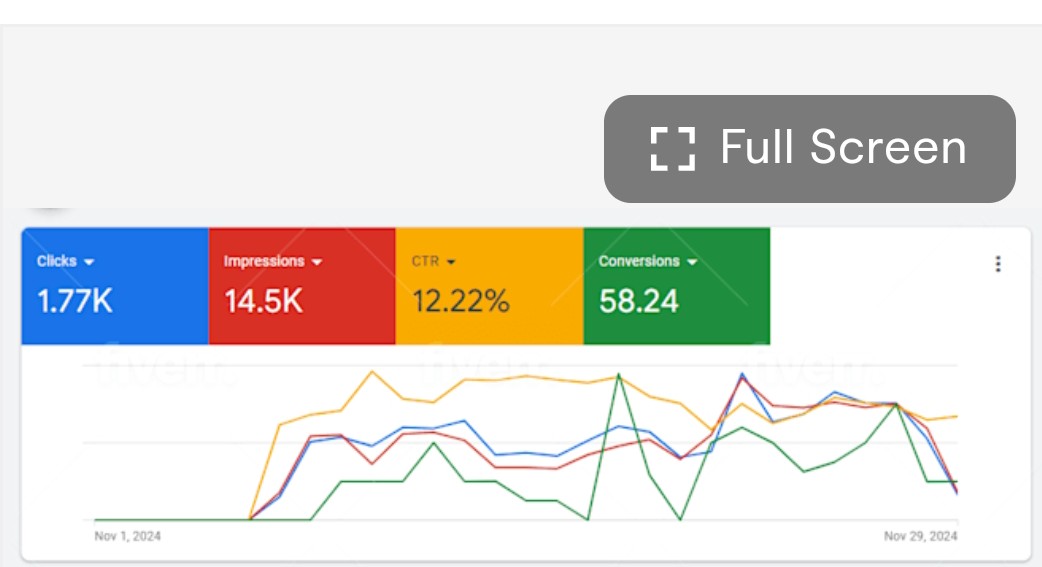Select the Impressions label in red tile
The height and width of the screenshot is (567, 1042).
coord(264,261)
